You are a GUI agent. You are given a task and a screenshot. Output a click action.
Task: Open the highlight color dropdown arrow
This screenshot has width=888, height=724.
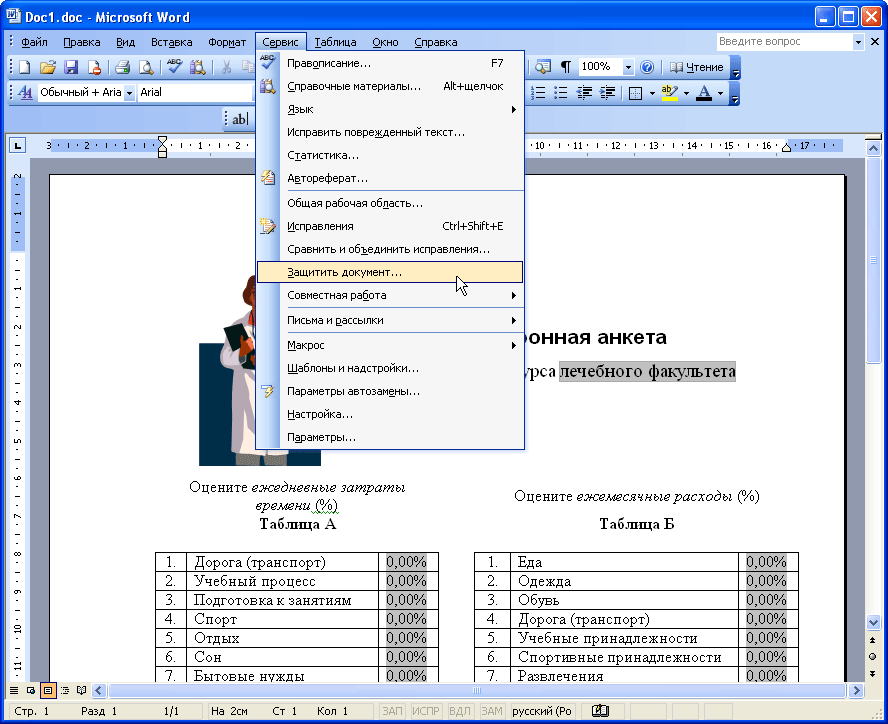click(x=686, y=93)
